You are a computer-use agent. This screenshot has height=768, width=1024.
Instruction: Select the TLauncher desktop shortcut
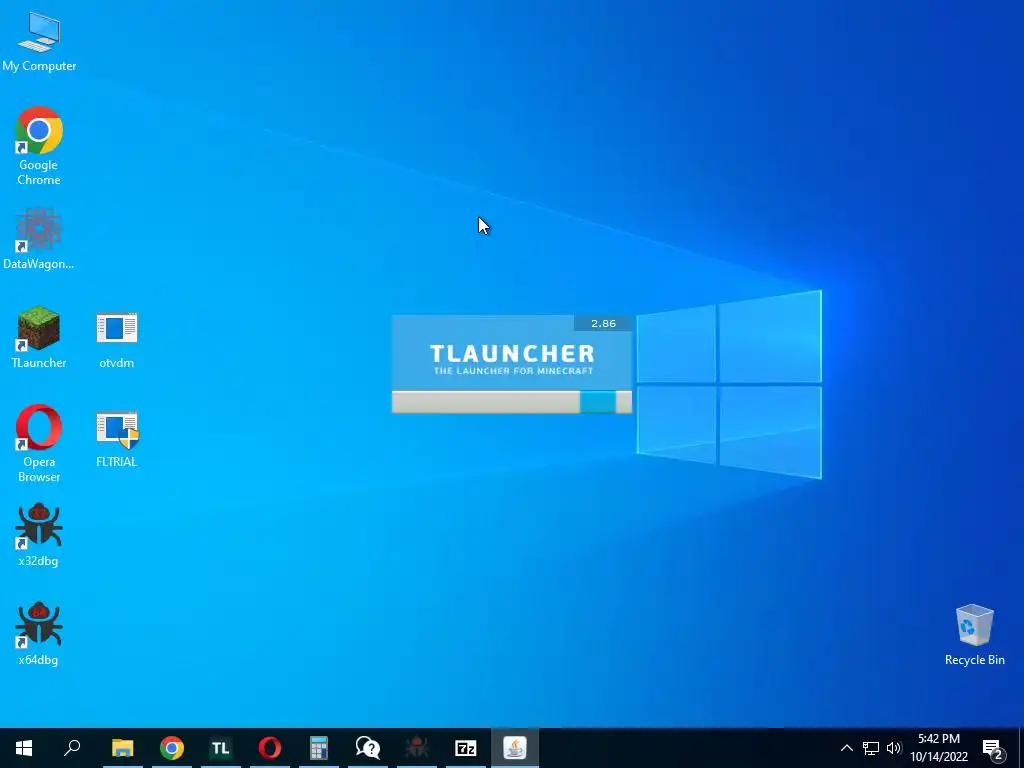[x=39, y=337]
